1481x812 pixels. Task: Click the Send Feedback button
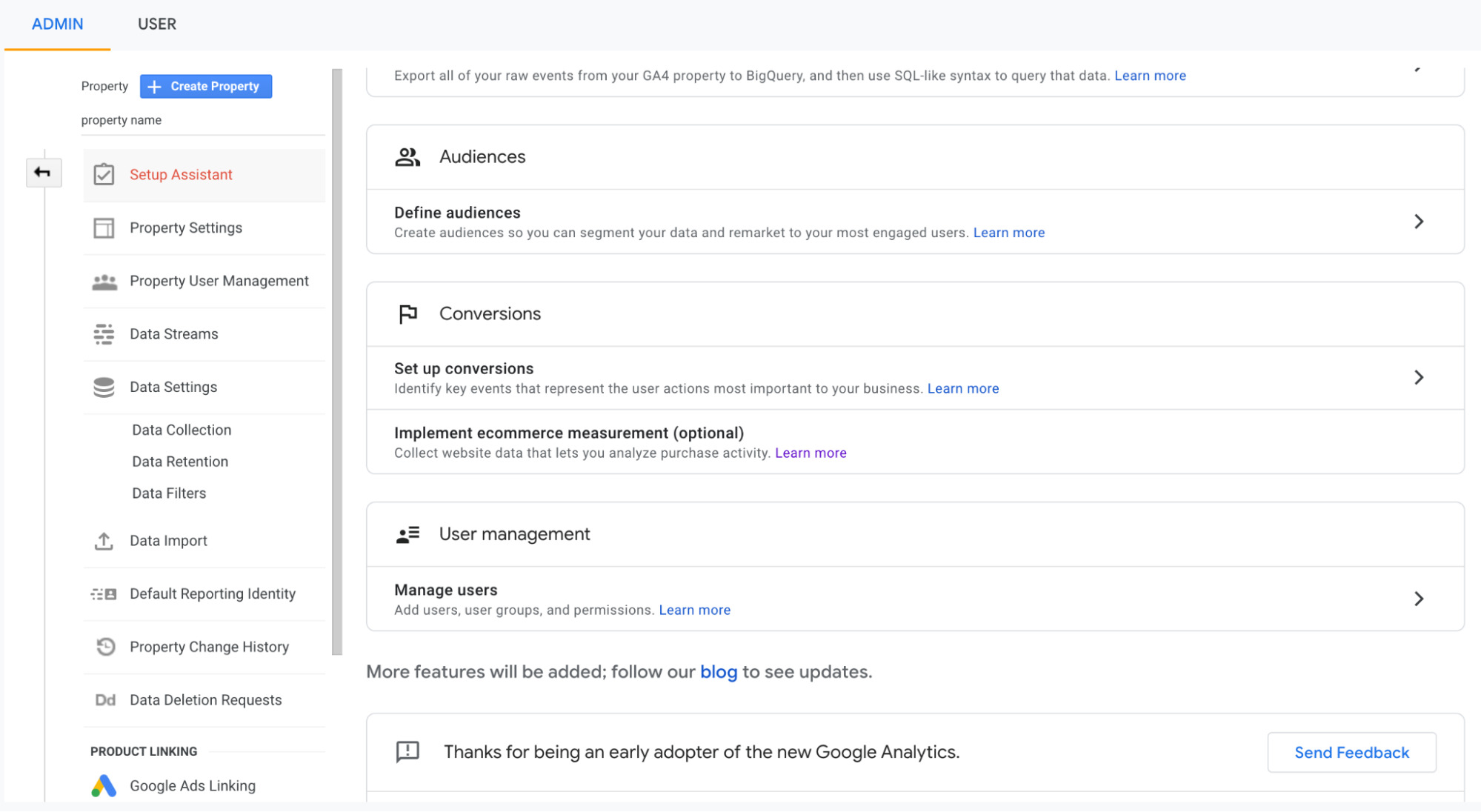(1351, 752)
